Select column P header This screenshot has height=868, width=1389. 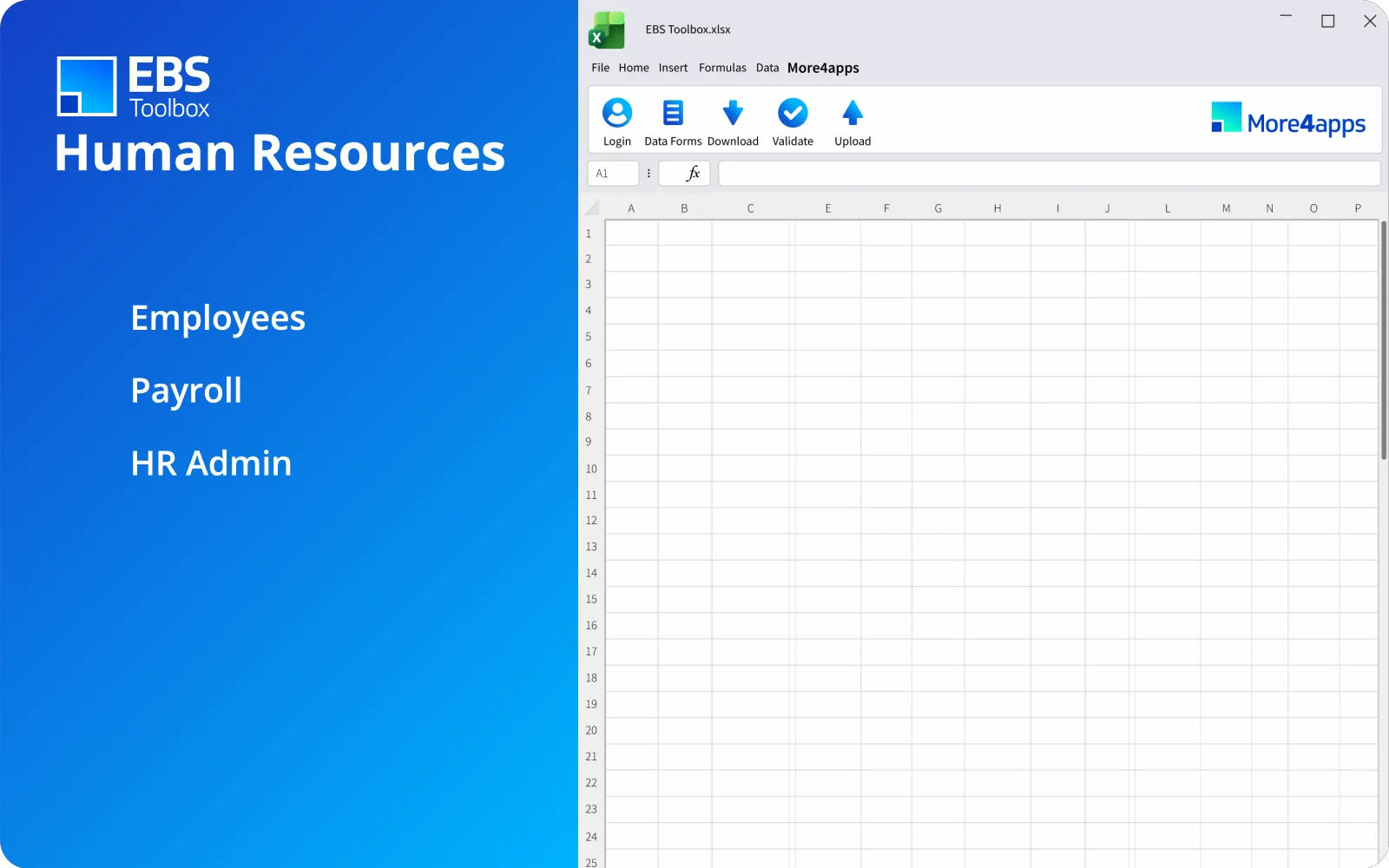pyautogui.click(x=1358, y=208)
